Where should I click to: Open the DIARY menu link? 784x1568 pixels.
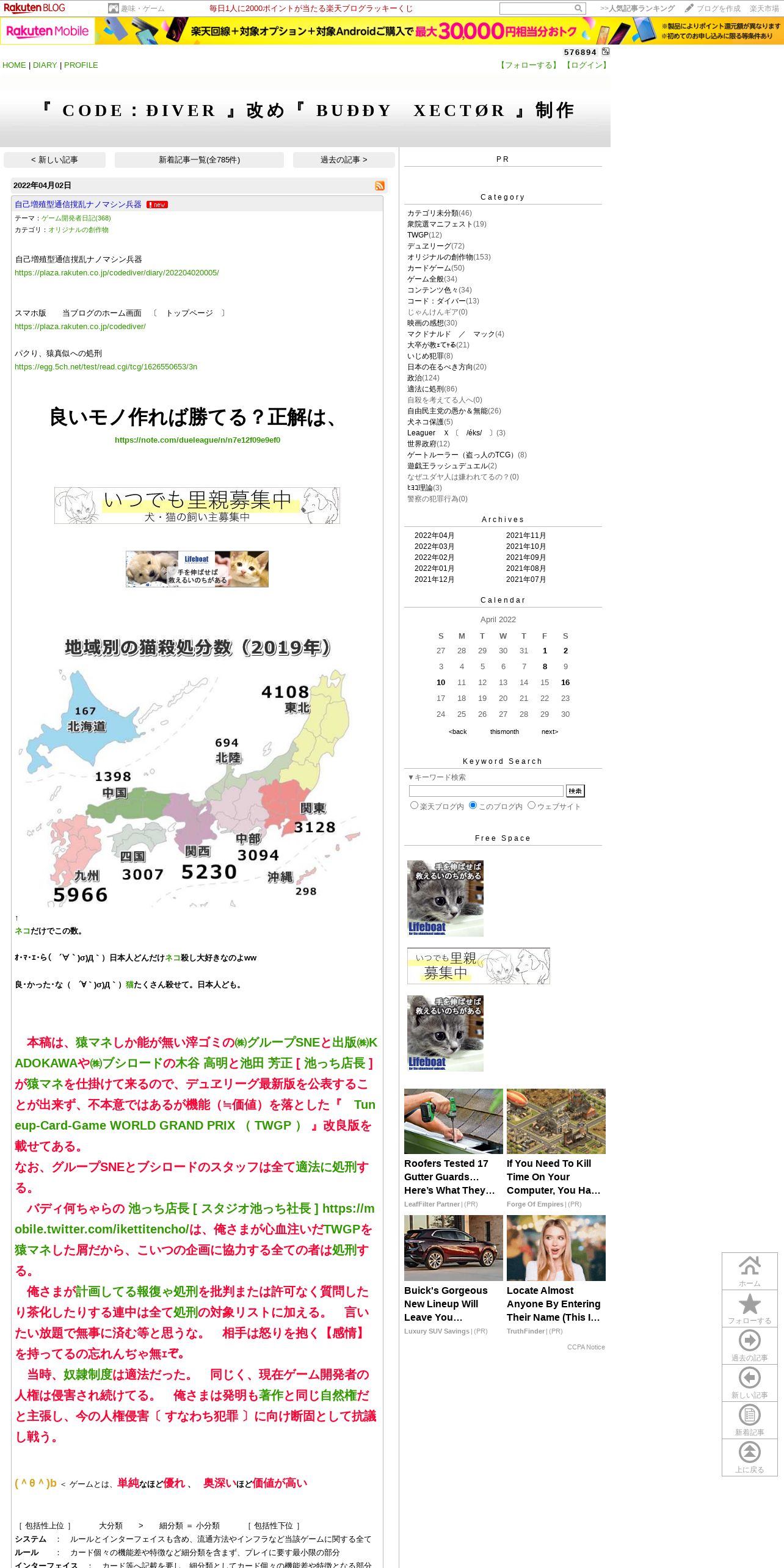[x=45, y=65]
